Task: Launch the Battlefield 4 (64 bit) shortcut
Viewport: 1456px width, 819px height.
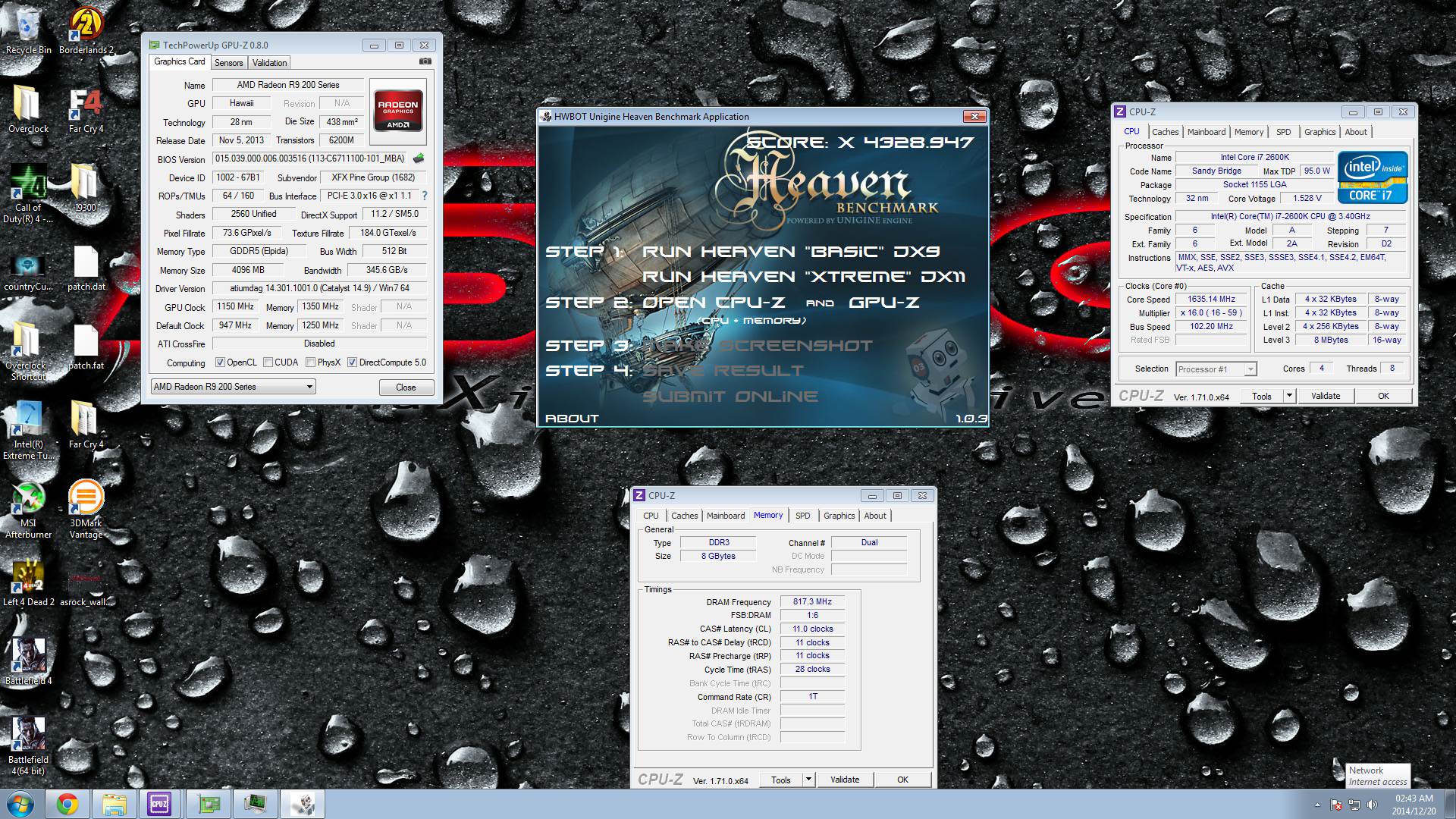Action: (28, 746)
